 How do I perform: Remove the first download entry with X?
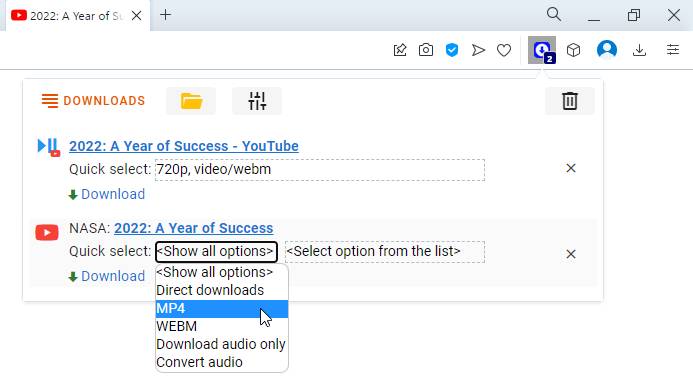click(x=571, y=168)
